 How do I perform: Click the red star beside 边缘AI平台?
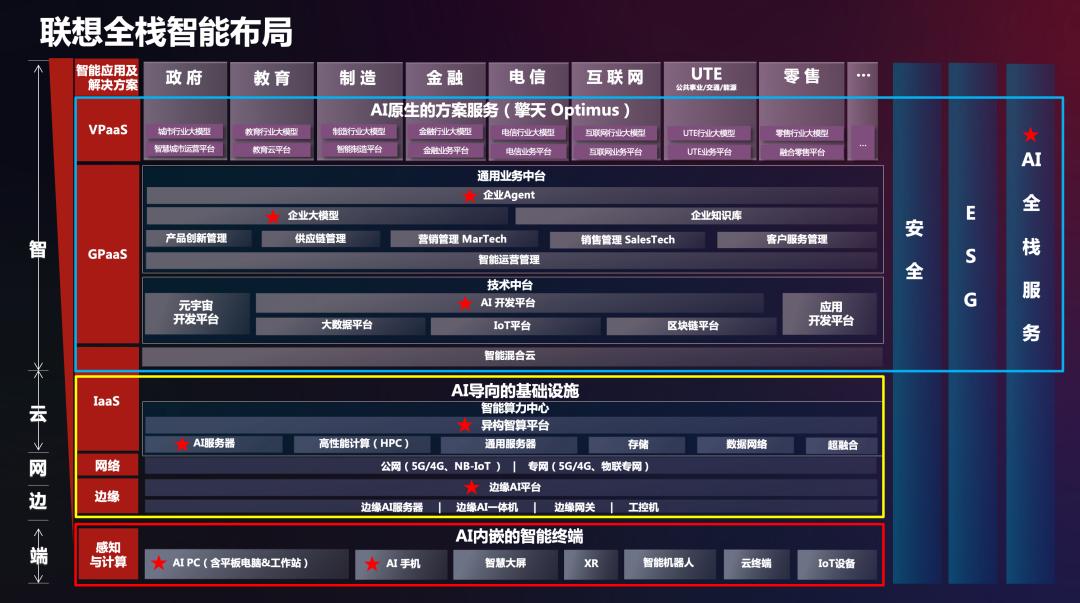coord(471,488)
